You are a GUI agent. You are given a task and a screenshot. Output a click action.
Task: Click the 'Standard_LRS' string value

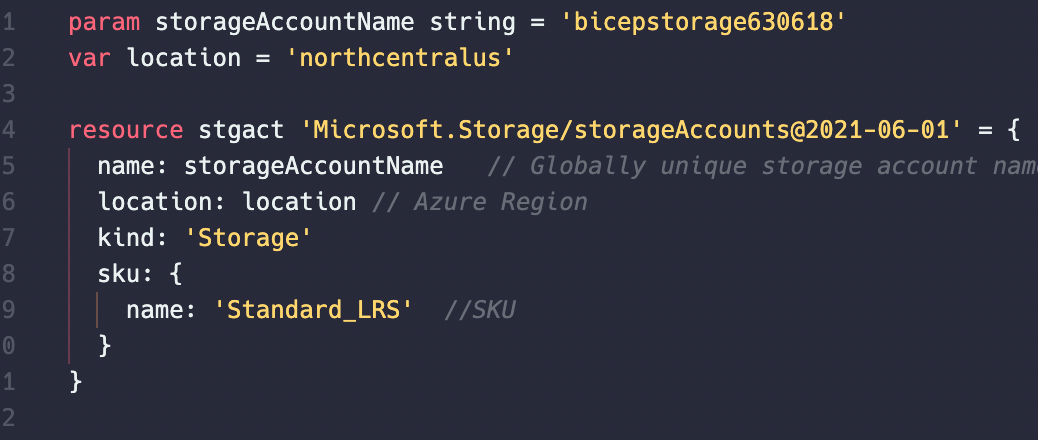click(313, 310)
